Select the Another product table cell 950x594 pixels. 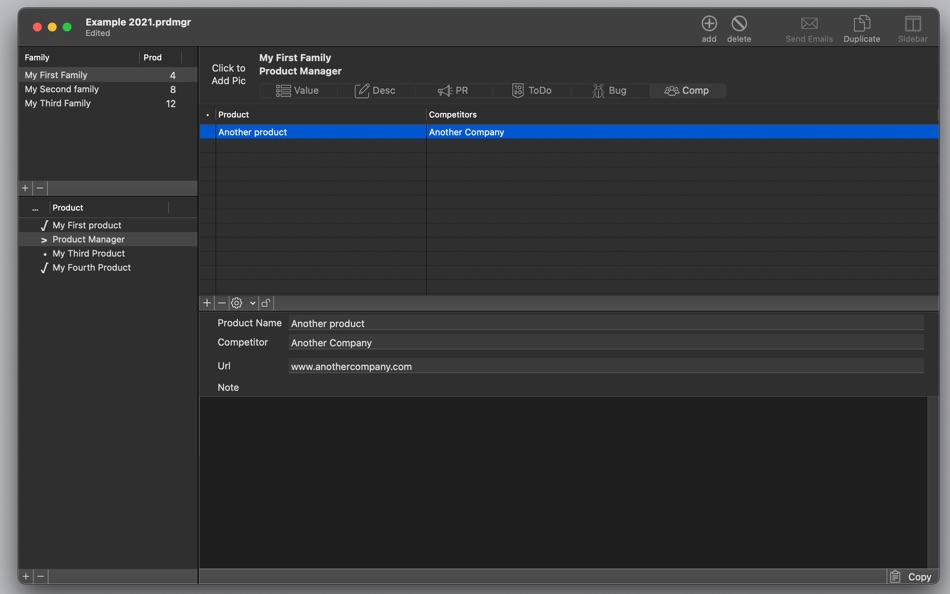point(321,132)
